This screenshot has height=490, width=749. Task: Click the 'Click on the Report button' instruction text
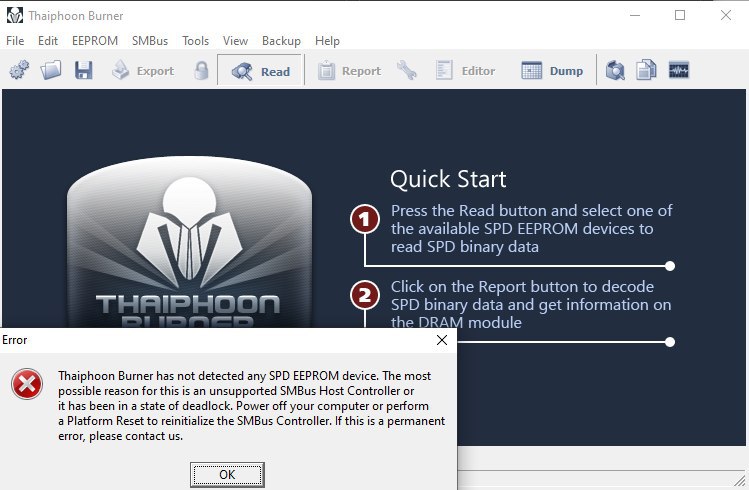(x=531, y=305)
